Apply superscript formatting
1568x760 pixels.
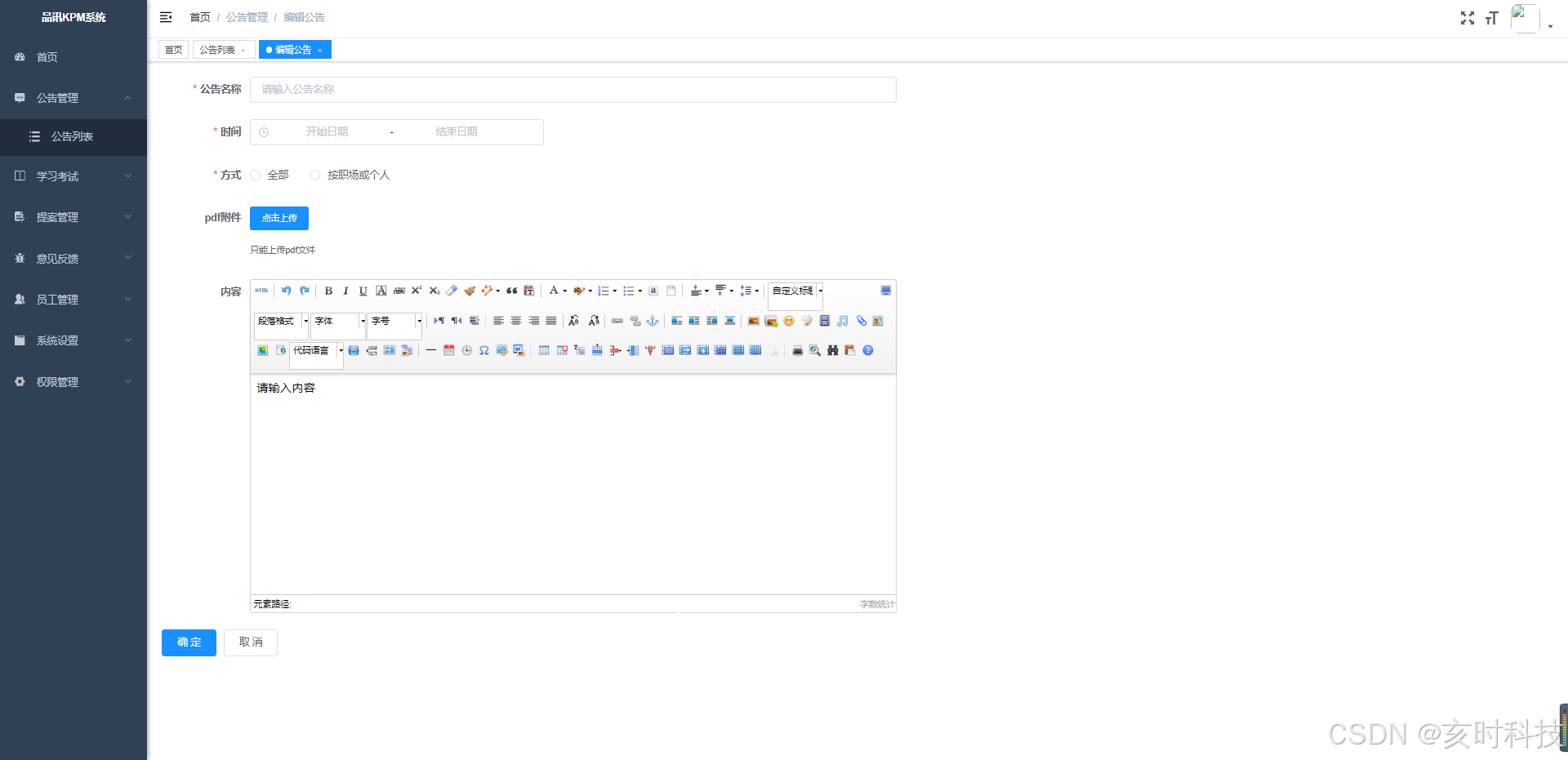(x=416, y=291)
